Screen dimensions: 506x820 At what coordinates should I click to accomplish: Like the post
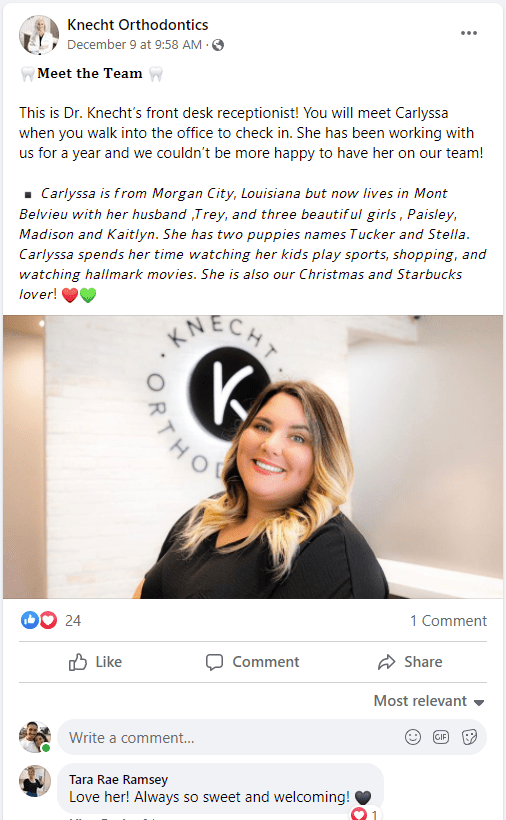95,662
